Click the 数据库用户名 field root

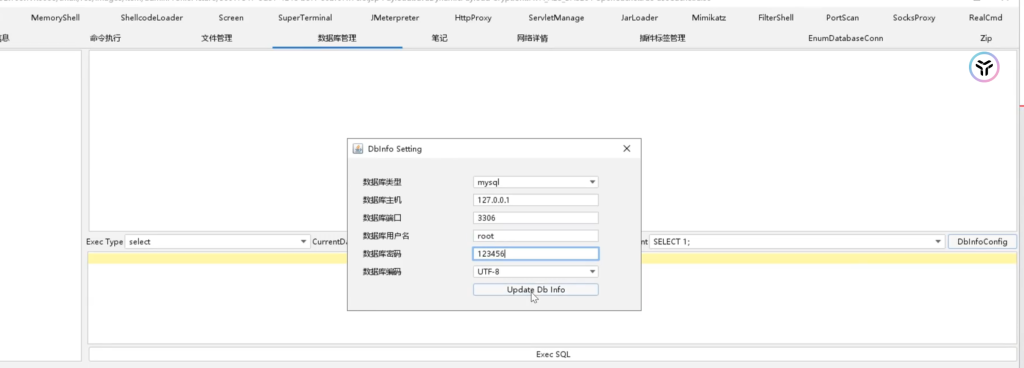coord(536,236)
